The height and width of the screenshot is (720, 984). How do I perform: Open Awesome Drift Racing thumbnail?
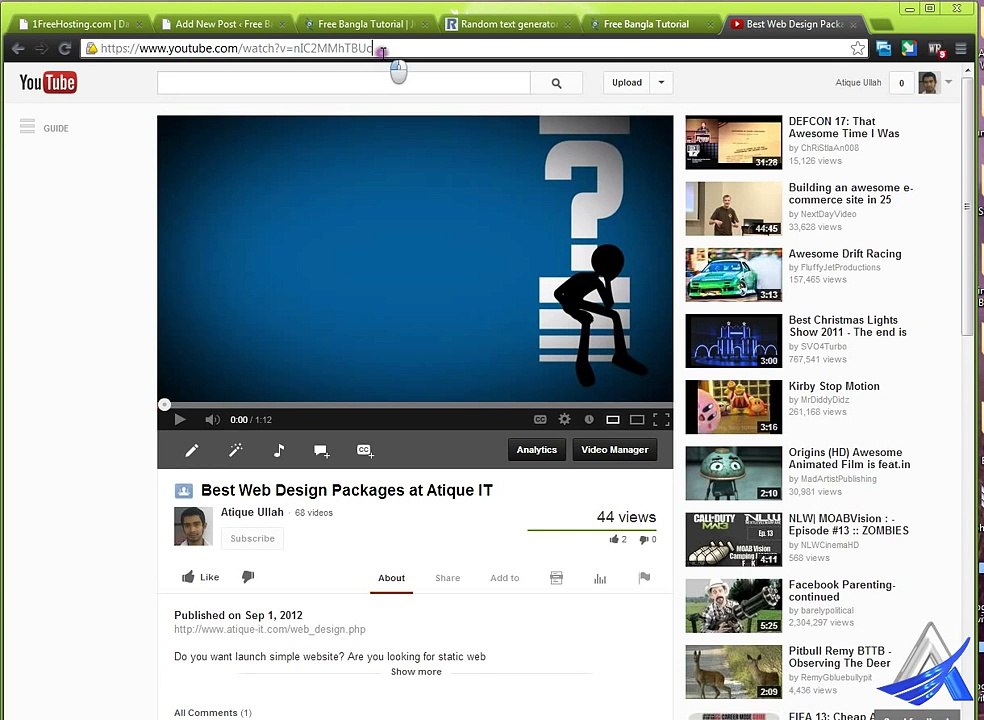point(734,275)
